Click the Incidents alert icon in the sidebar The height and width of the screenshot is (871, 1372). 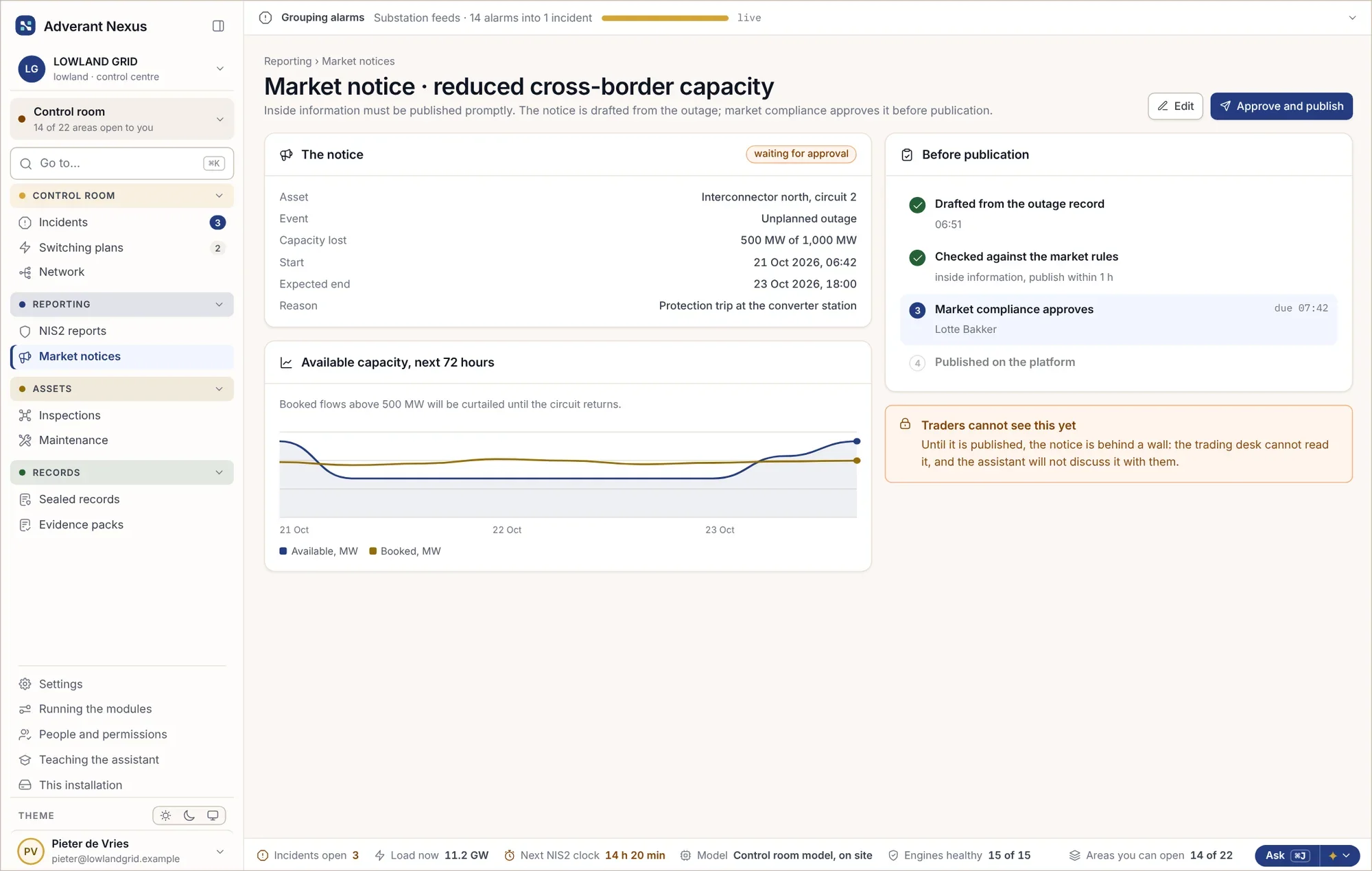click(25, 222)
